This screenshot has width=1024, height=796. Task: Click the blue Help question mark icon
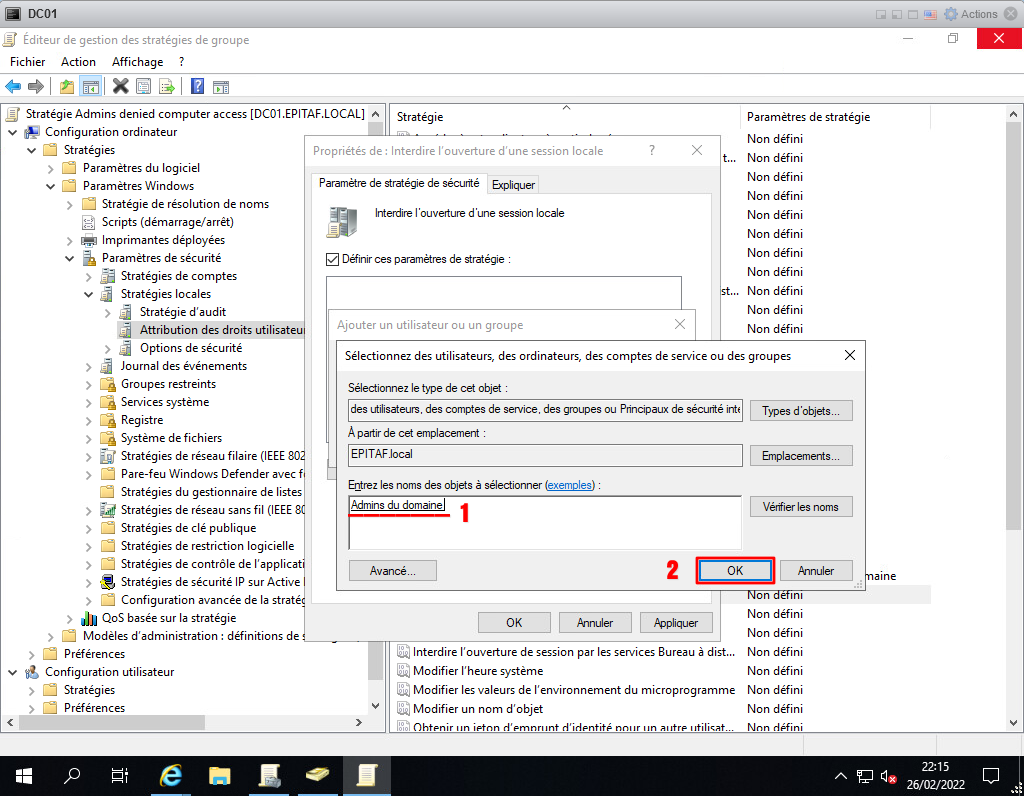tap(198, 87)
